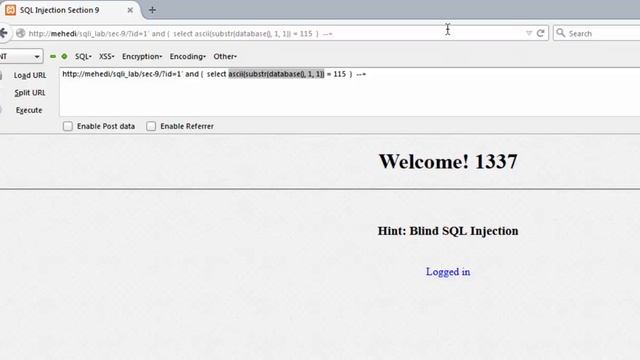
Task: Open a new tab with plus button
Action: (x=152, y=10)
